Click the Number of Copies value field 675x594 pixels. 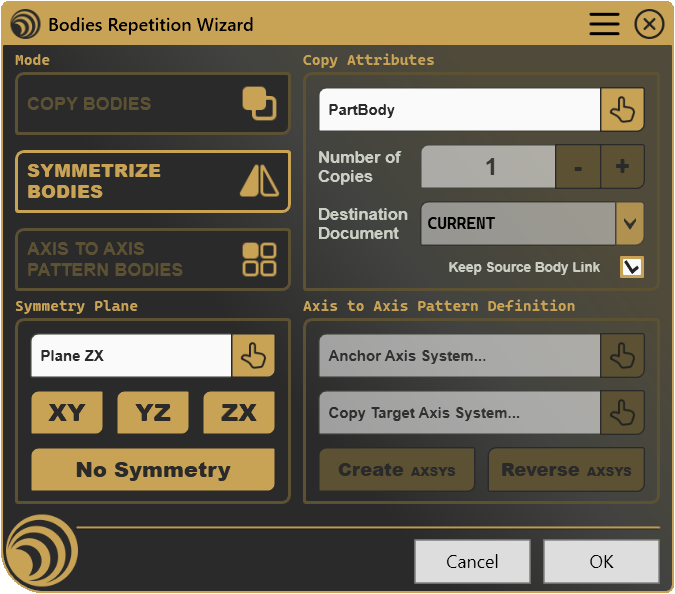488,167
